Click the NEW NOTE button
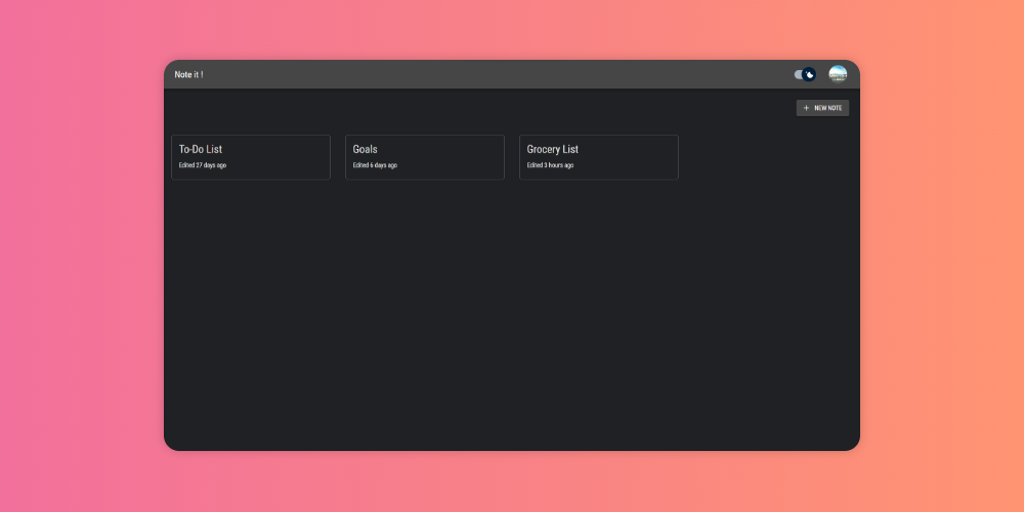 click(x=822, y=108)
